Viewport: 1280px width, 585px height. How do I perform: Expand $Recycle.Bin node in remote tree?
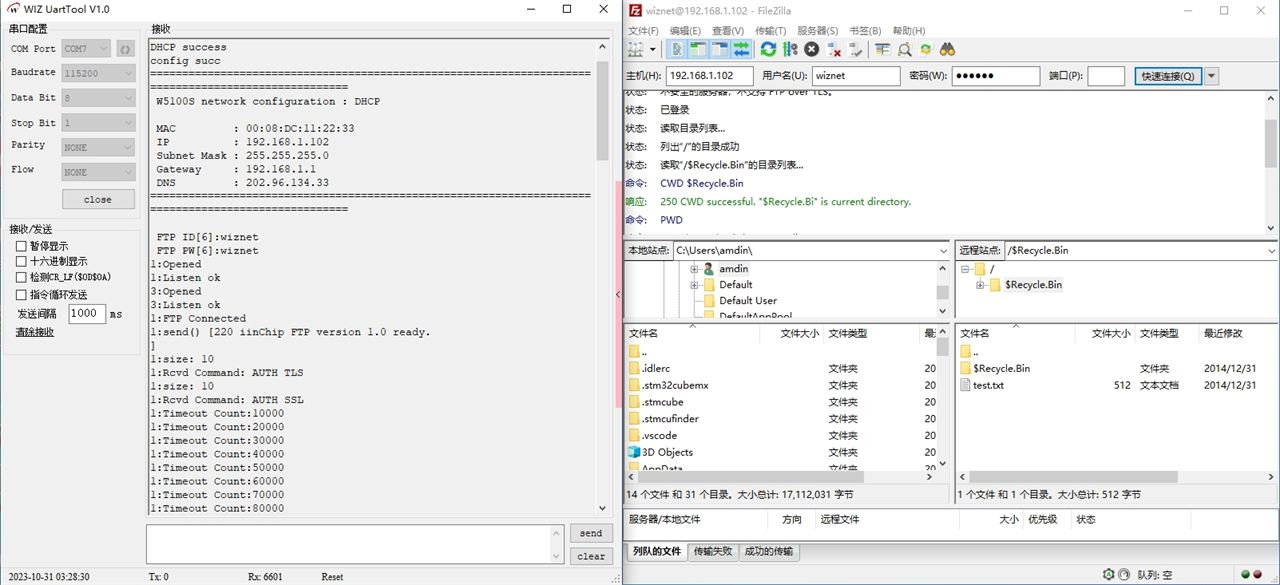[x=981, y=285]
